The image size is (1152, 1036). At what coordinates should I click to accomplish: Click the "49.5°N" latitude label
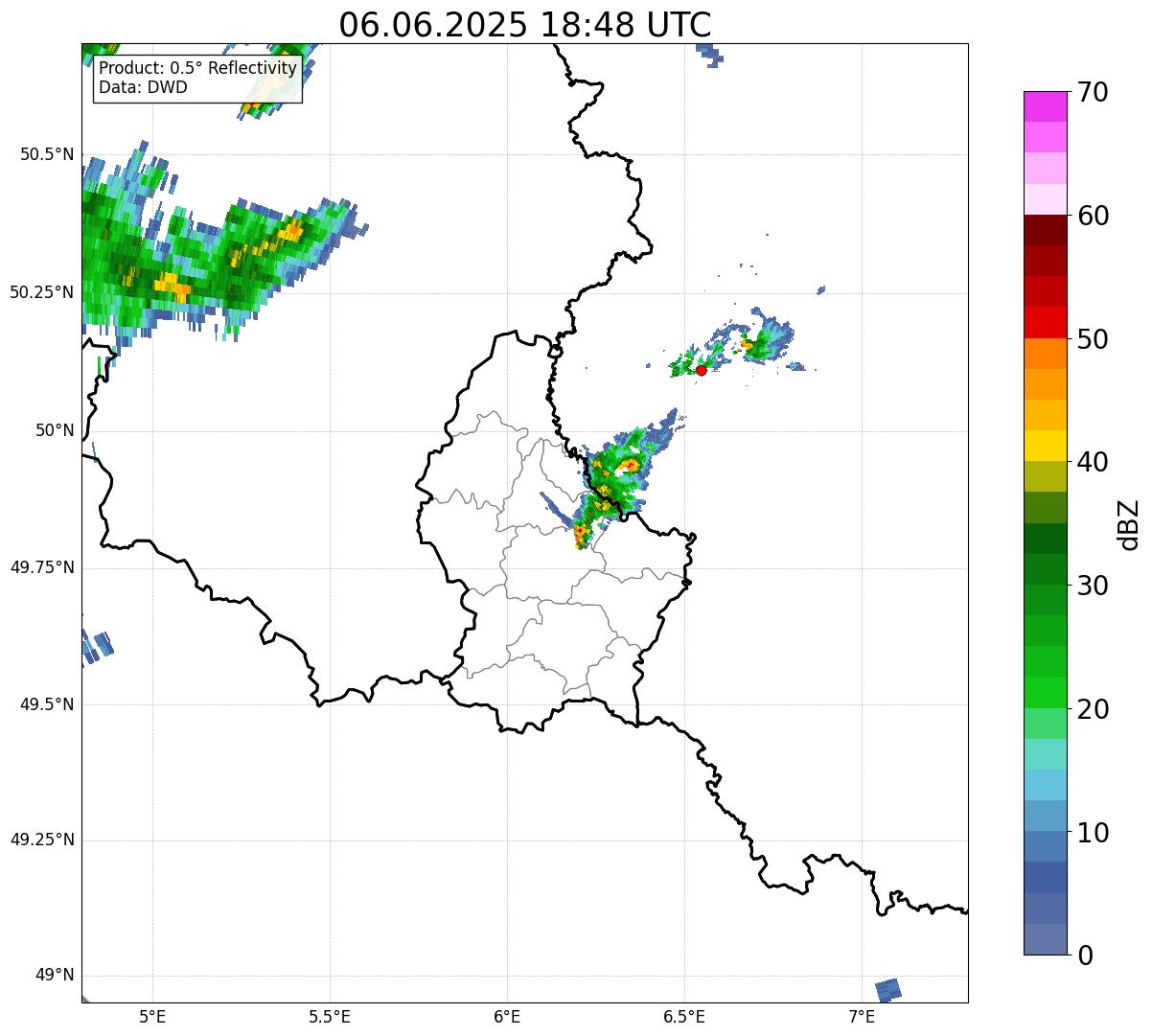[x=47, y=704]
